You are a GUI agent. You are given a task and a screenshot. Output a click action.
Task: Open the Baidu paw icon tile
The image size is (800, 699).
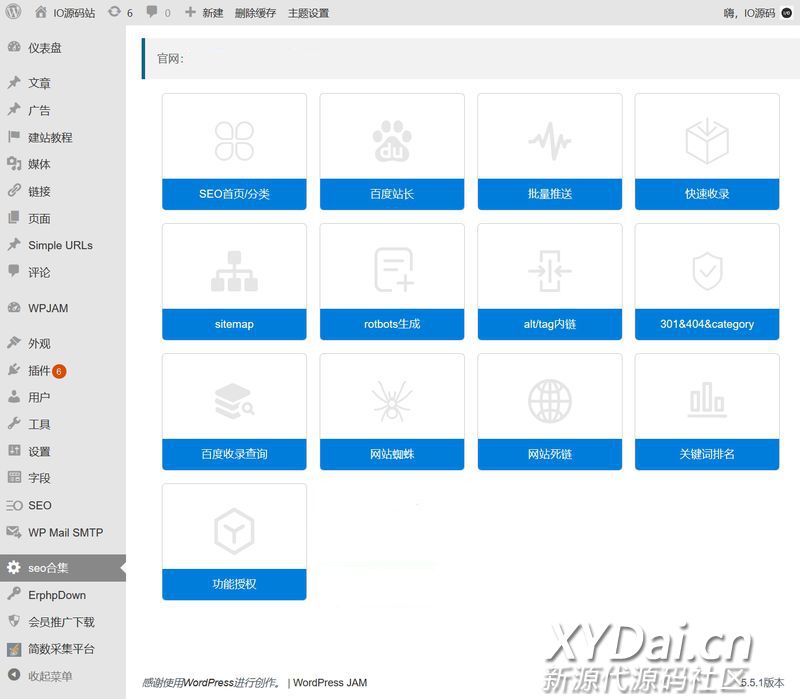pyautogui.click(x=392, y=142)
